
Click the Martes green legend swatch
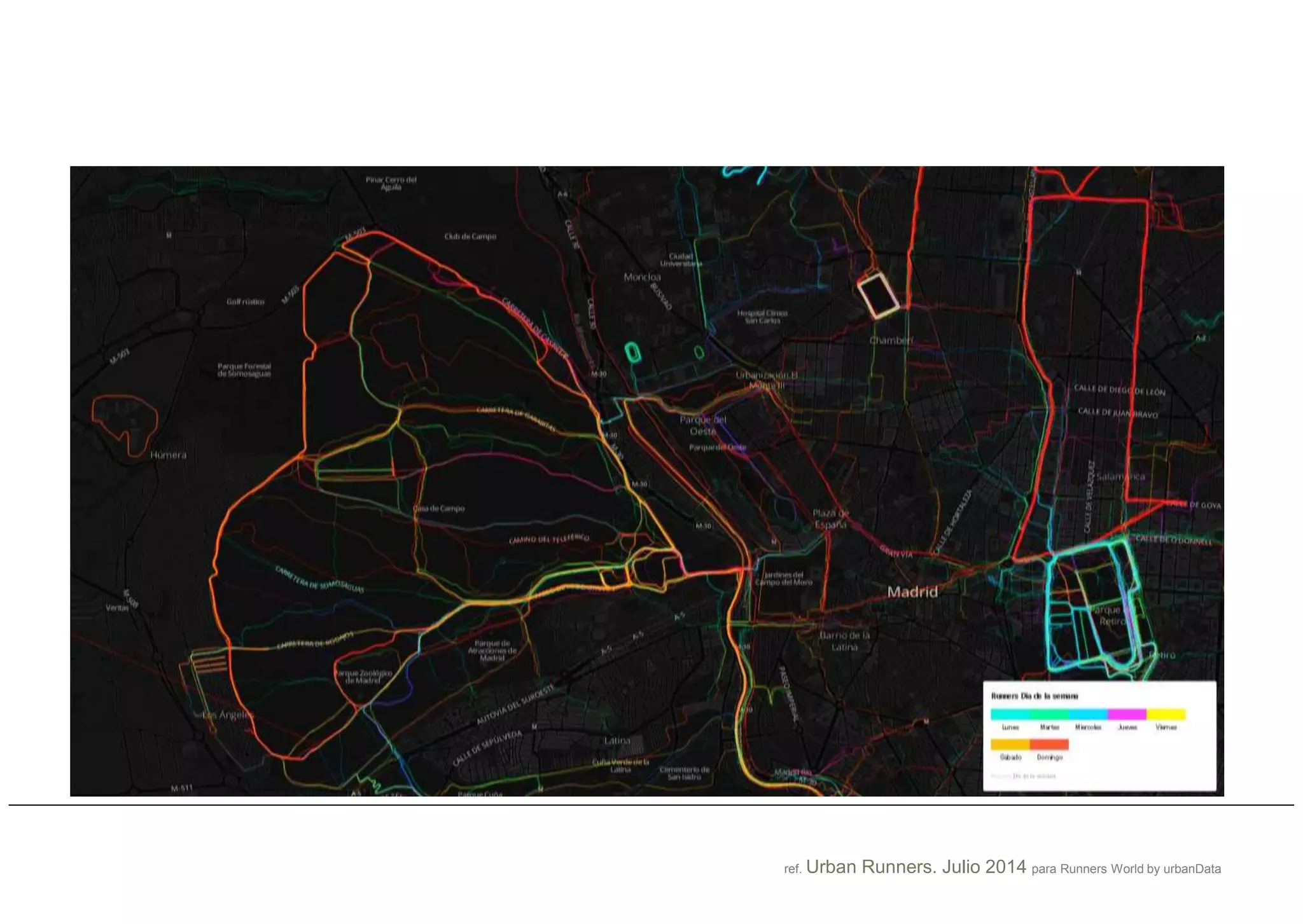[x=1049, y=714]
